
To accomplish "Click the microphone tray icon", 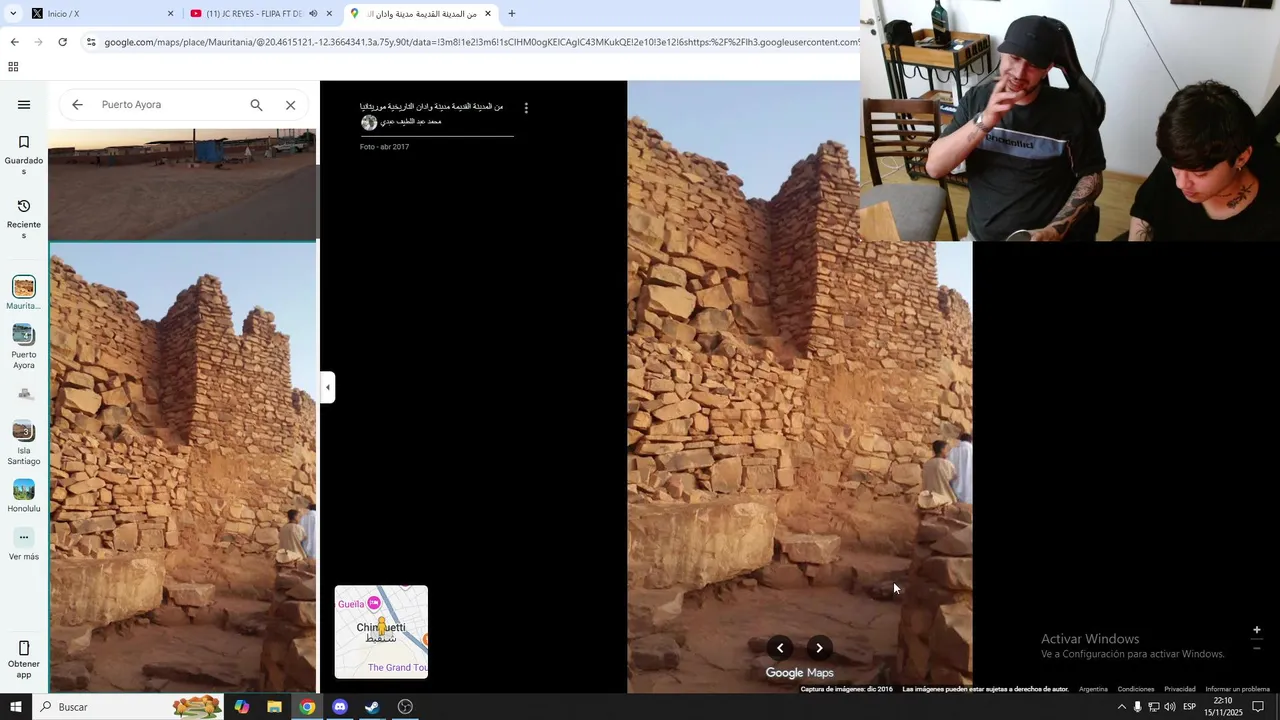I will pos(1137,707).
